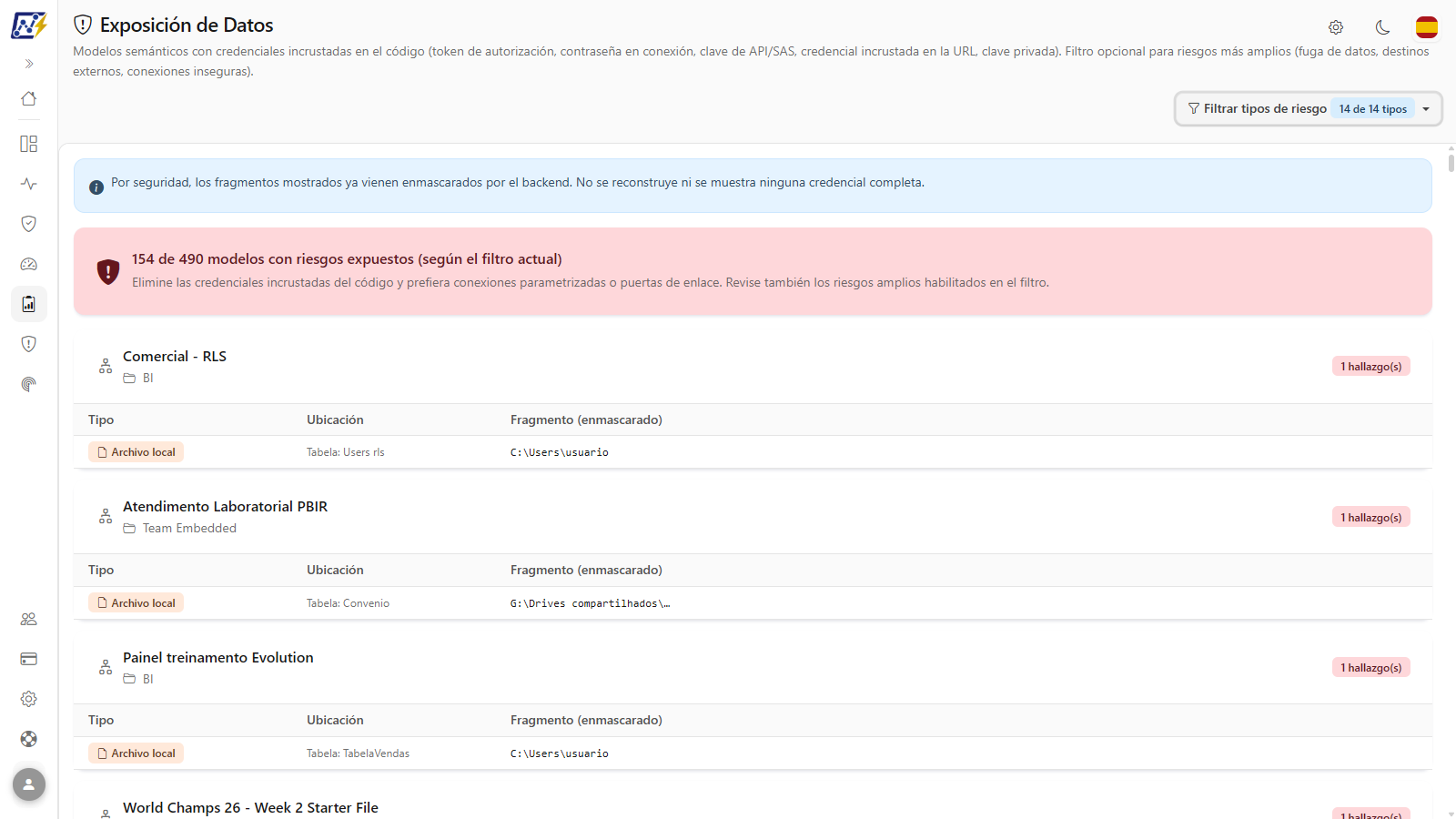Image resolution: width=1456 pixels, height=819 pixels.
Task: Open the users group sidebar icon
Action: coord(29,619)
